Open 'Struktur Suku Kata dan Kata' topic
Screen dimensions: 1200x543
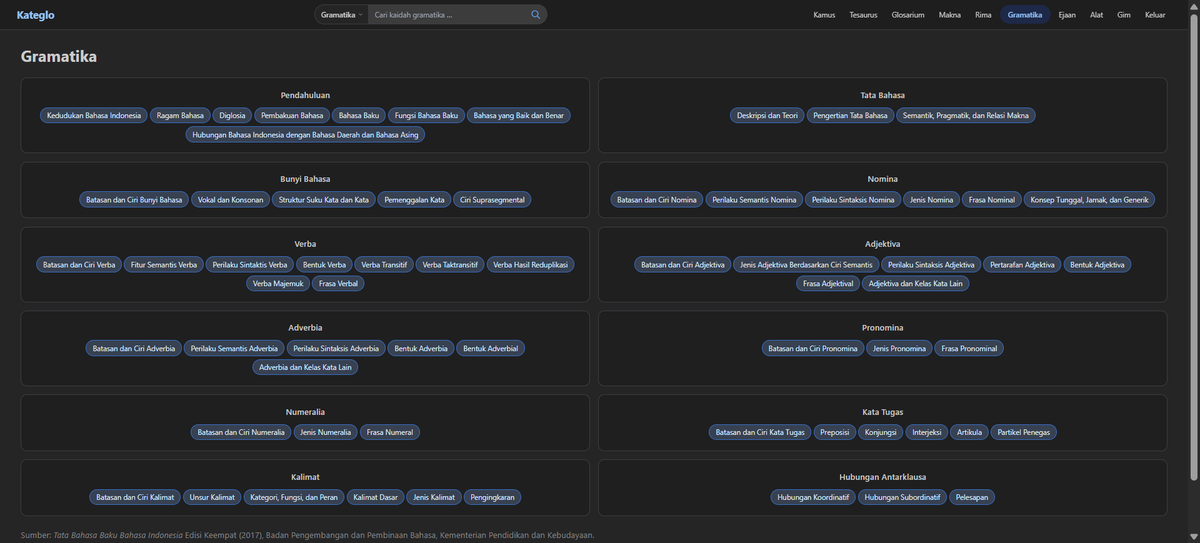324,200
